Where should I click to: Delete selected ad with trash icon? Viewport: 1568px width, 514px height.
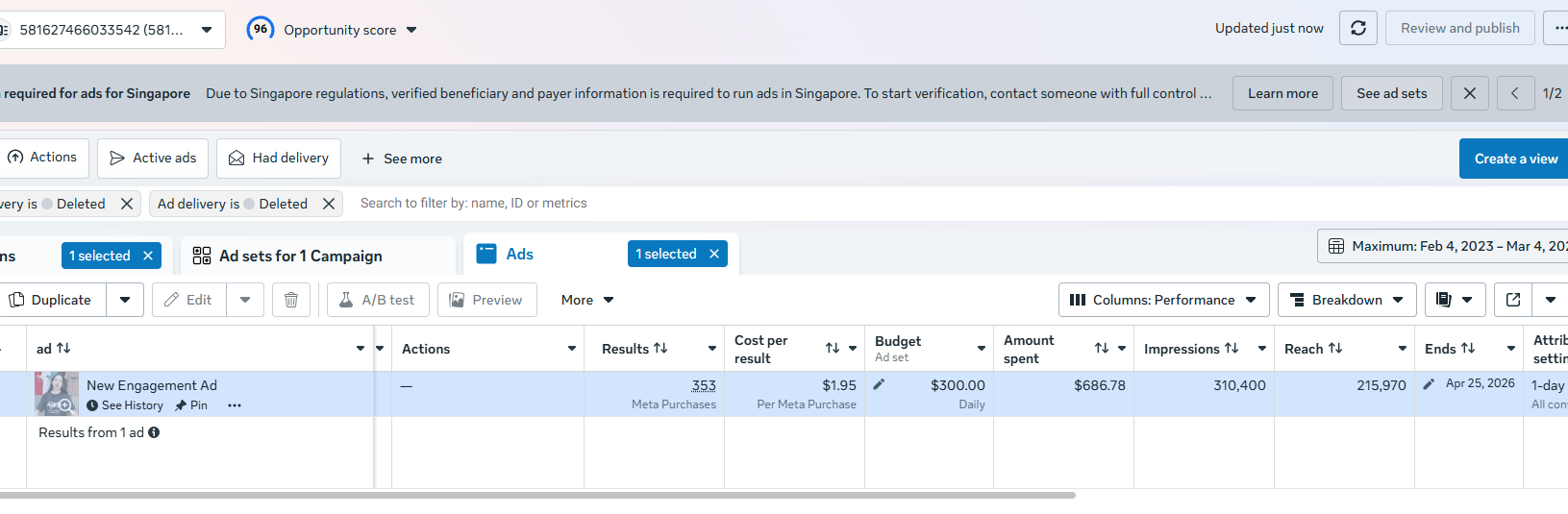coord(291,300)
